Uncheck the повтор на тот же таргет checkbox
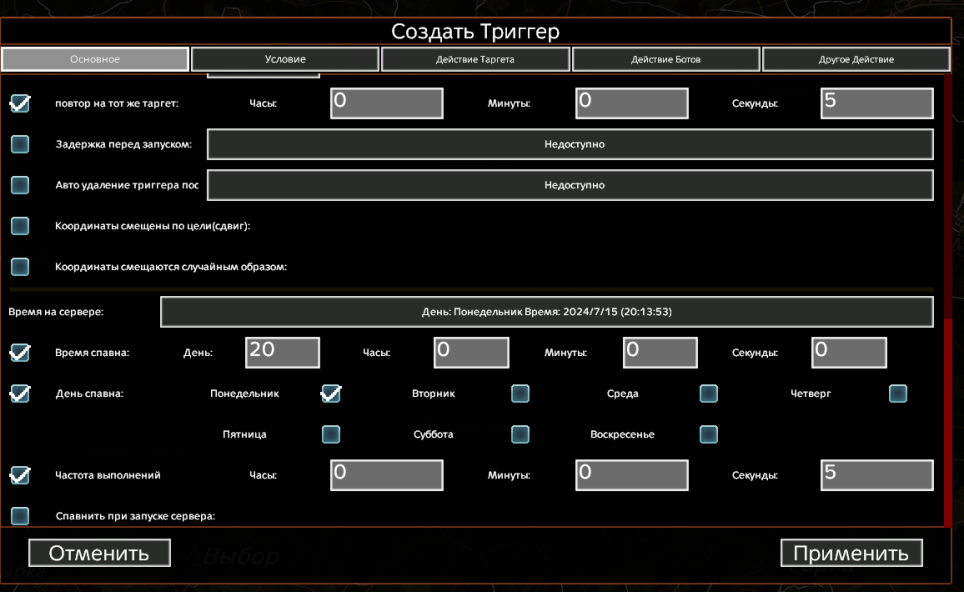Viewport: 964px width, 592px height. point(20,103)
